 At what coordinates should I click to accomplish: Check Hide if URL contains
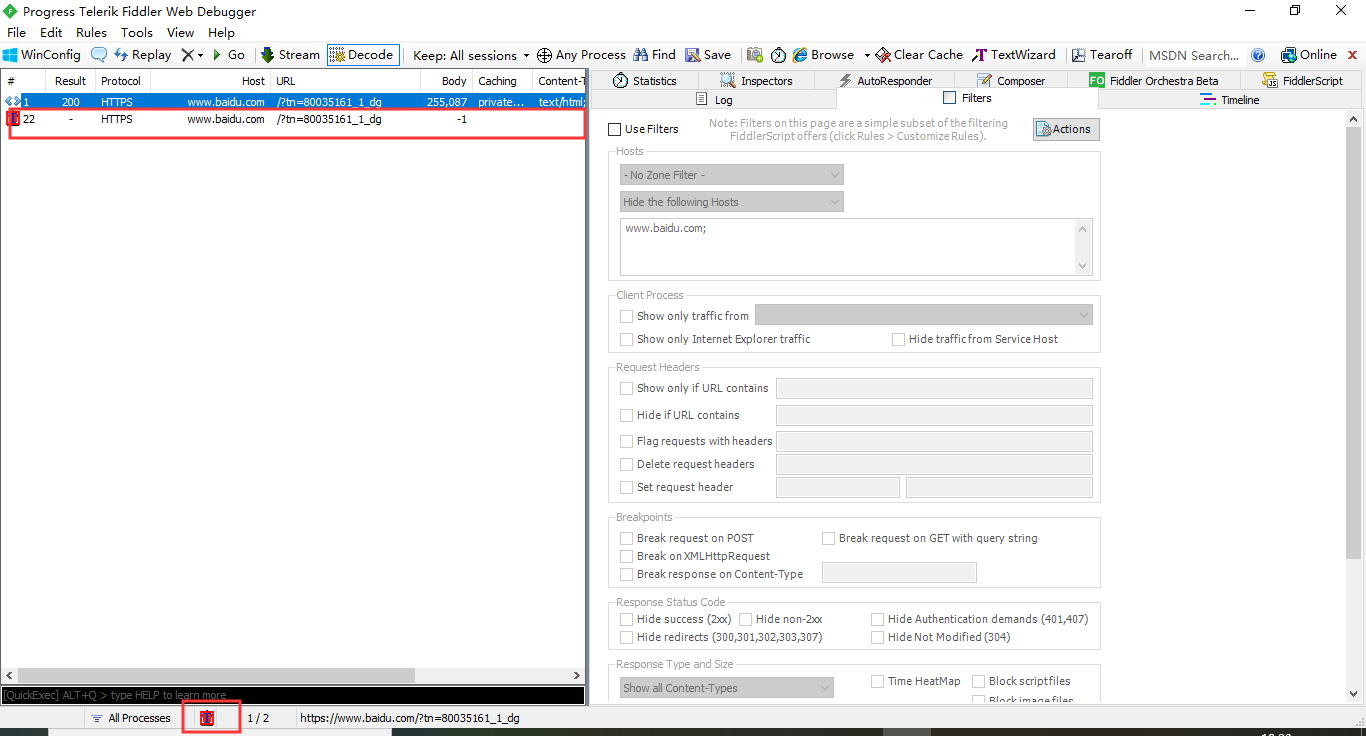[626, 415]
